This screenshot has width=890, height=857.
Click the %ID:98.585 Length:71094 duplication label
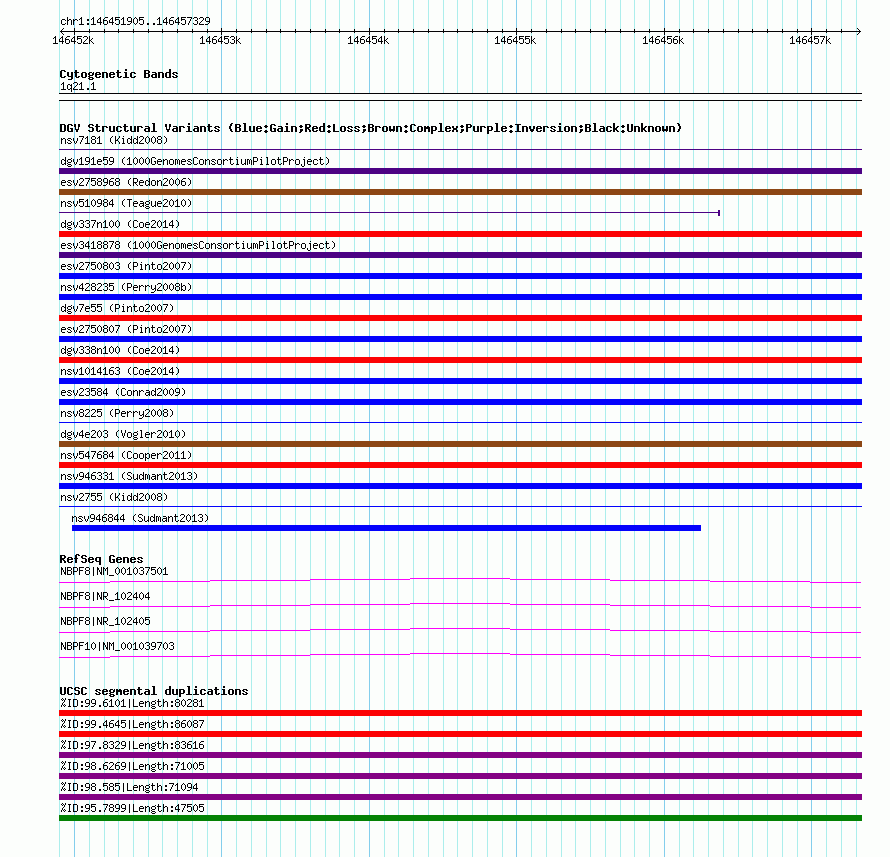click(129, 788)
